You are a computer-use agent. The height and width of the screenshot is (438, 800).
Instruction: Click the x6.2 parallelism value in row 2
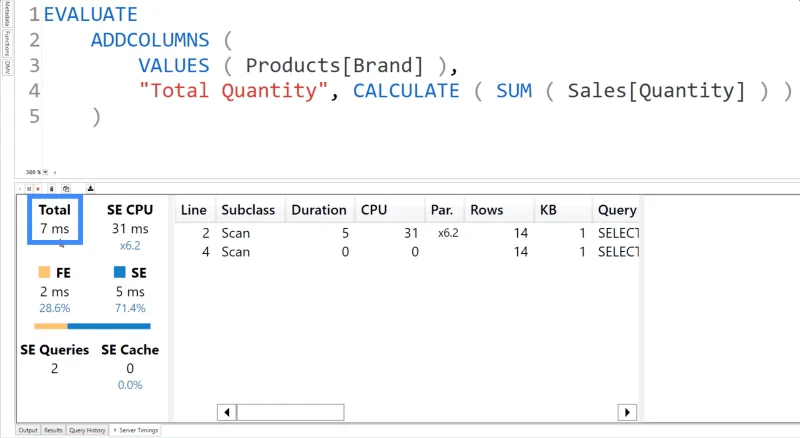pos(448,233)
